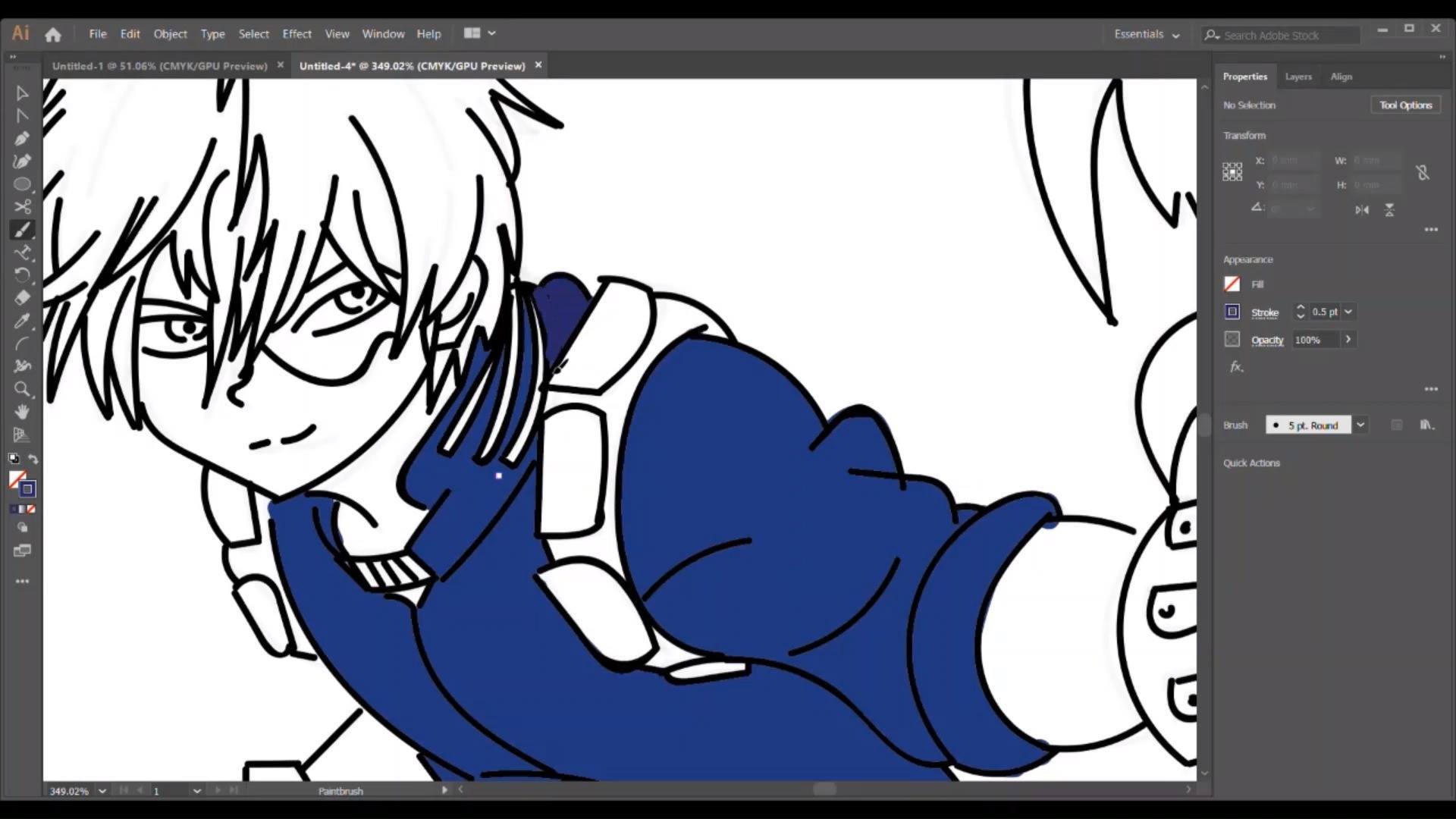Open the Type menu
1456x819 pixels.
point(212,34)
